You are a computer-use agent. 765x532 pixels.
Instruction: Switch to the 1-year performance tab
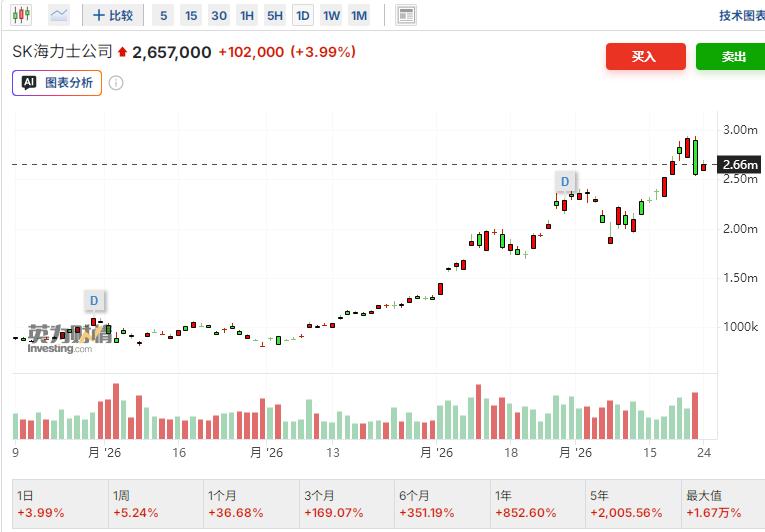pos(538,504)
